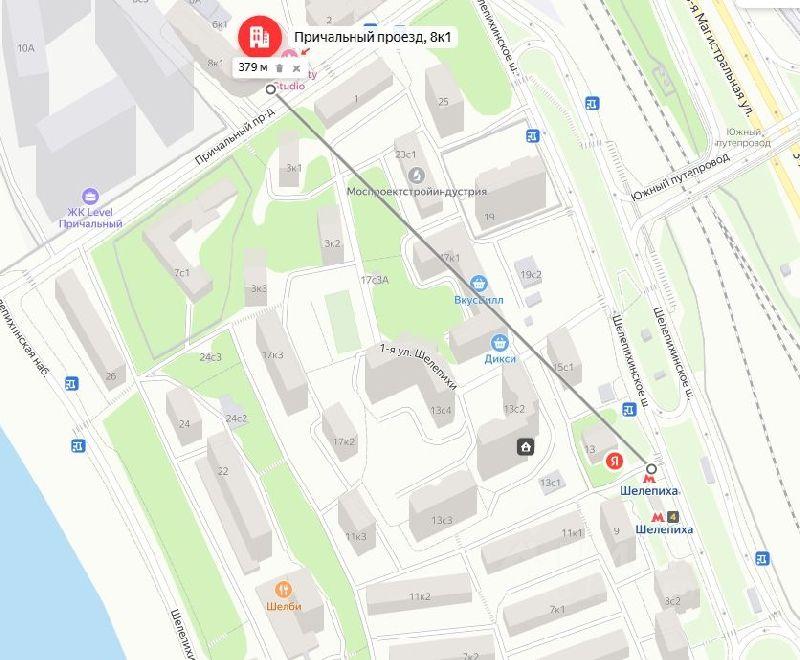Select the Дикси store basket icon
The height and width of the screenshot is (660, 800).
pos(499,342)
